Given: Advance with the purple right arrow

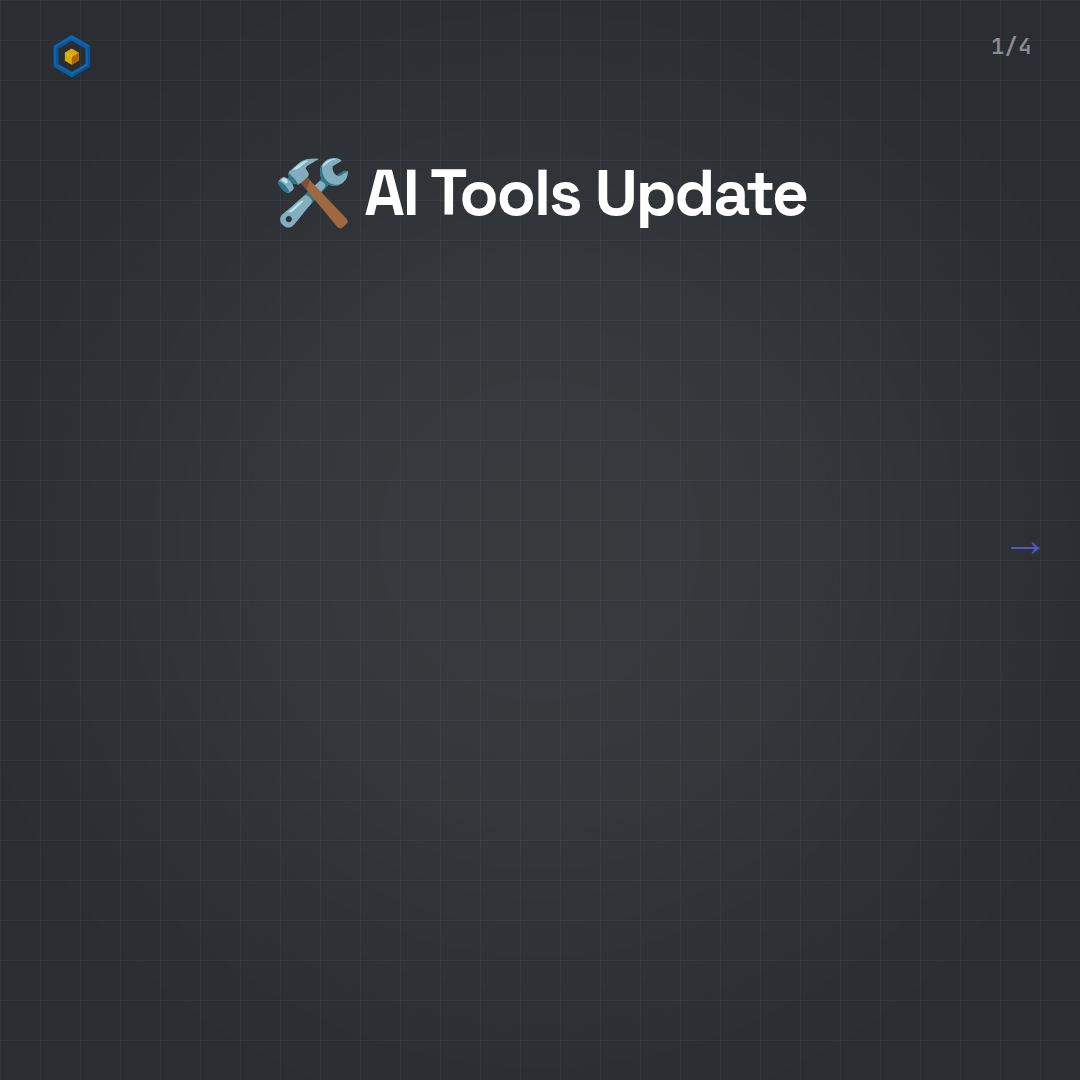Looking at the screenshot, I should [x=1025, y=548].
